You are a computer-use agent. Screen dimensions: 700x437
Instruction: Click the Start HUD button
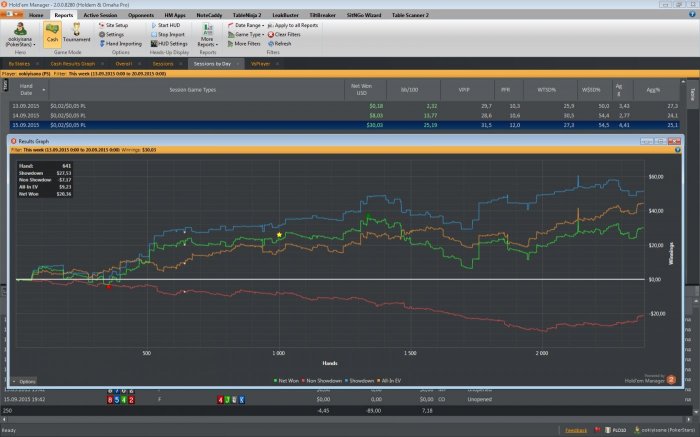tap(168, 25)
